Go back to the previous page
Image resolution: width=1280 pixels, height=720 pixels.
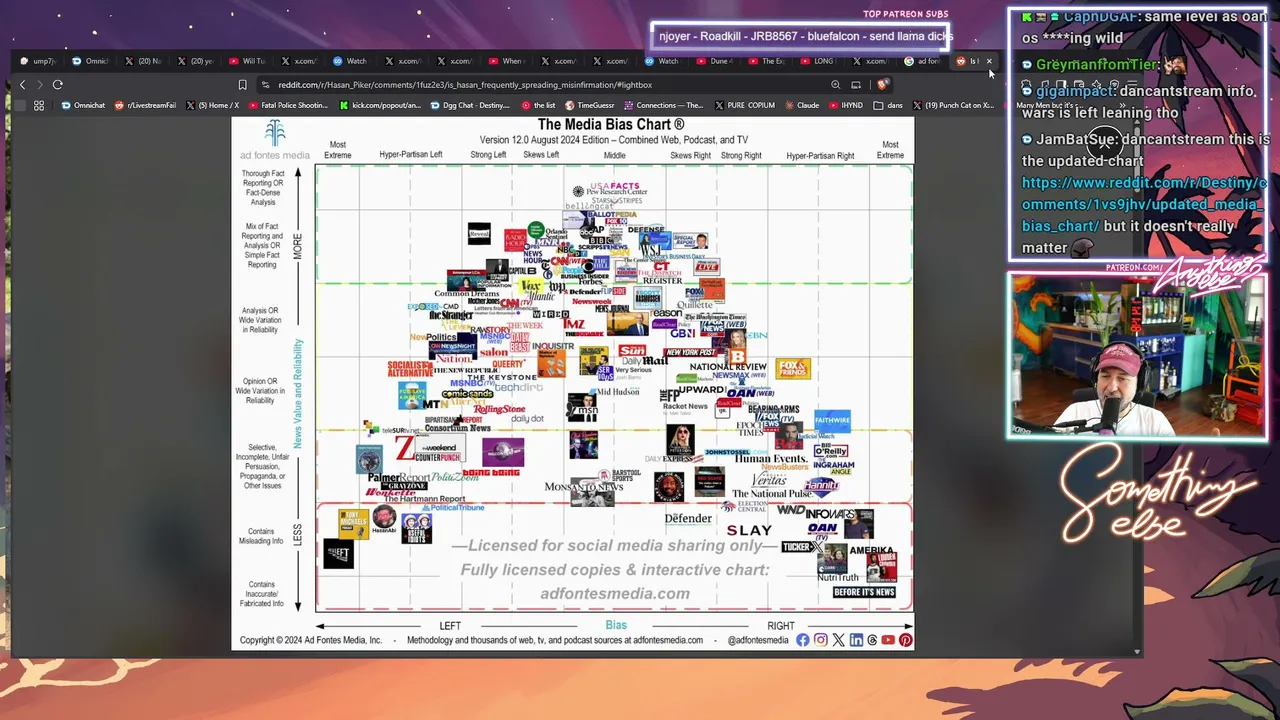tap(22, 85)
